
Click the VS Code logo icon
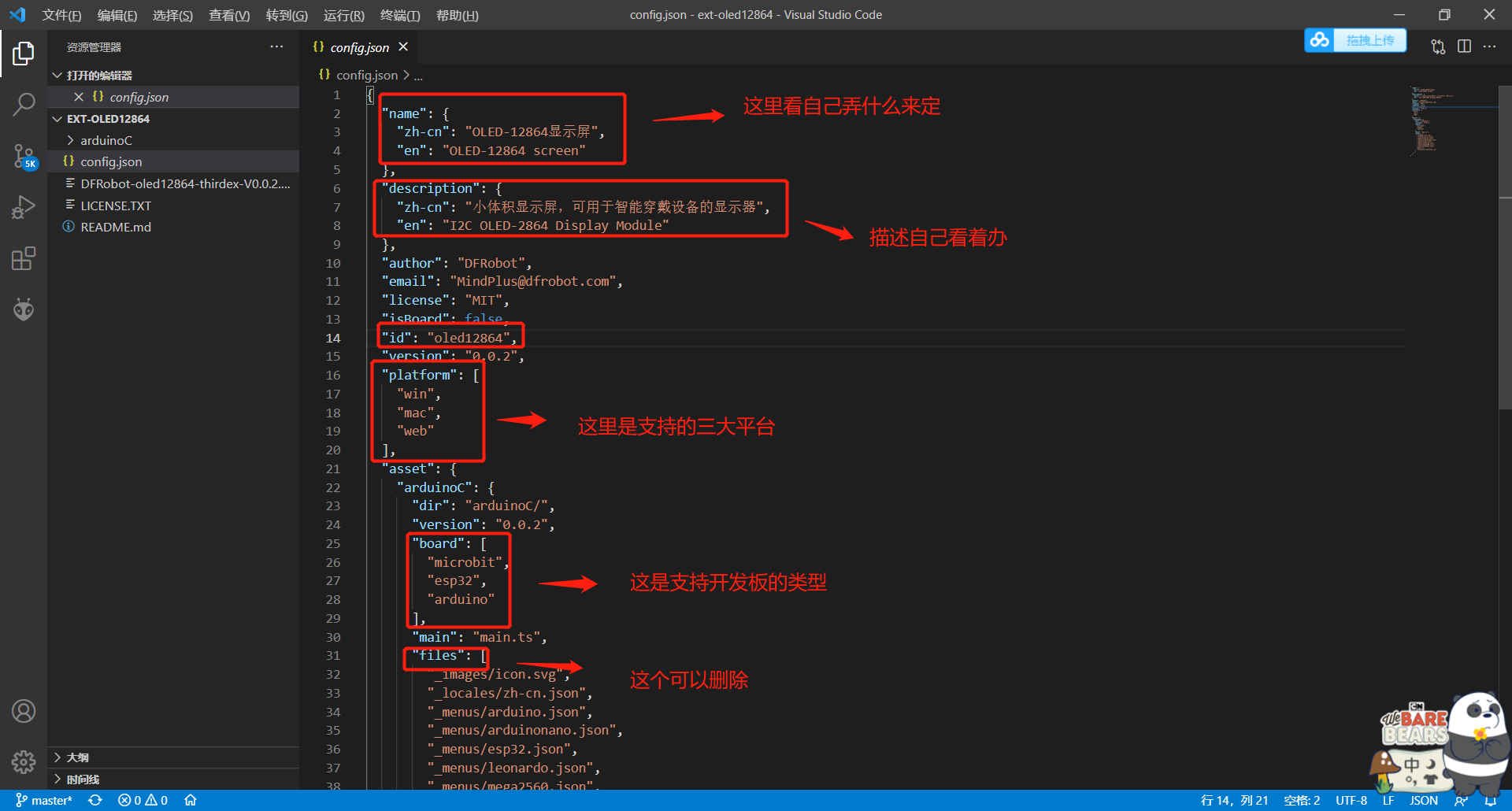pyautogui.click(x=17, y=15)
